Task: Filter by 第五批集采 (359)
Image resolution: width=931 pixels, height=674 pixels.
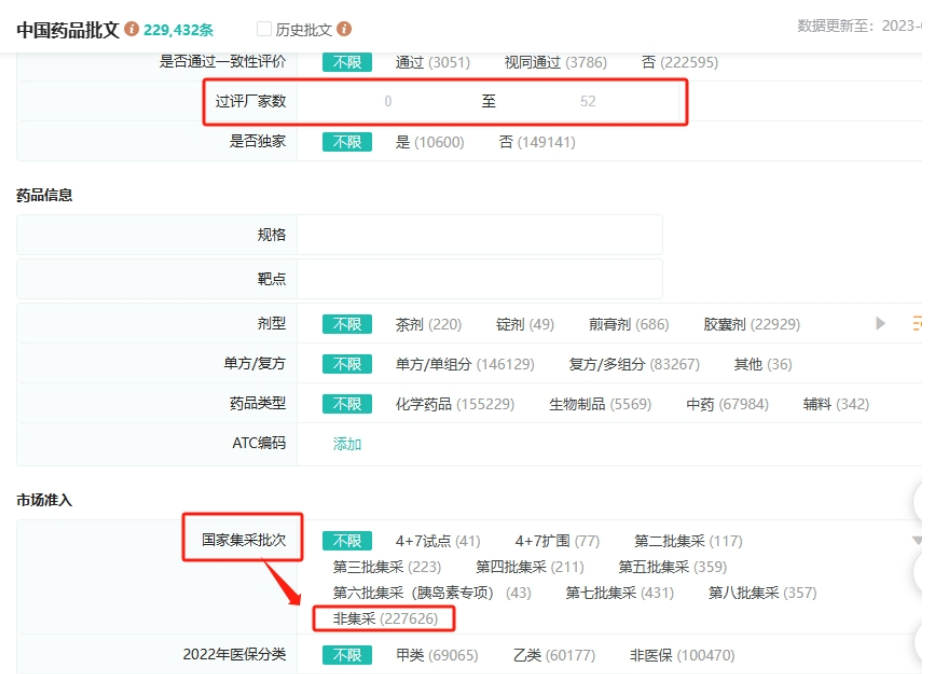Action: point(673,567)
